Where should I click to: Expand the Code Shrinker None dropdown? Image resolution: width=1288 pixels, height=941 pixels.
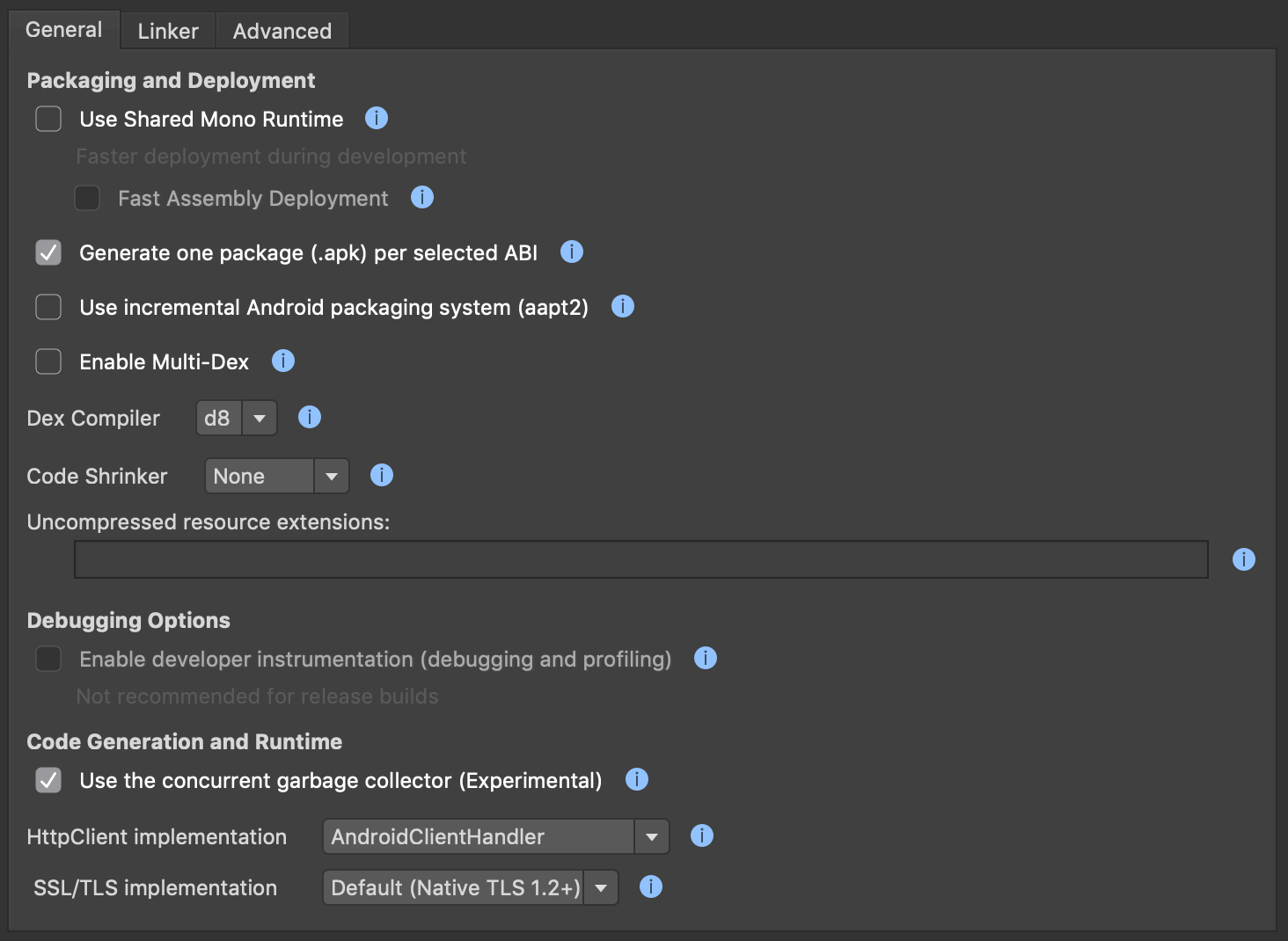pyautogui.click(x=277, y=476)
